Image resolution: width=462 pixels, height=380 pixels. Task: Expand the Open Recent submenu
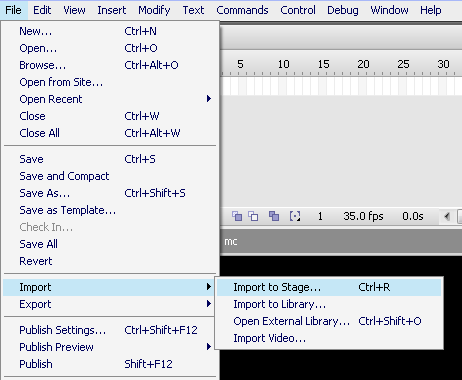(x=110, y=99)
